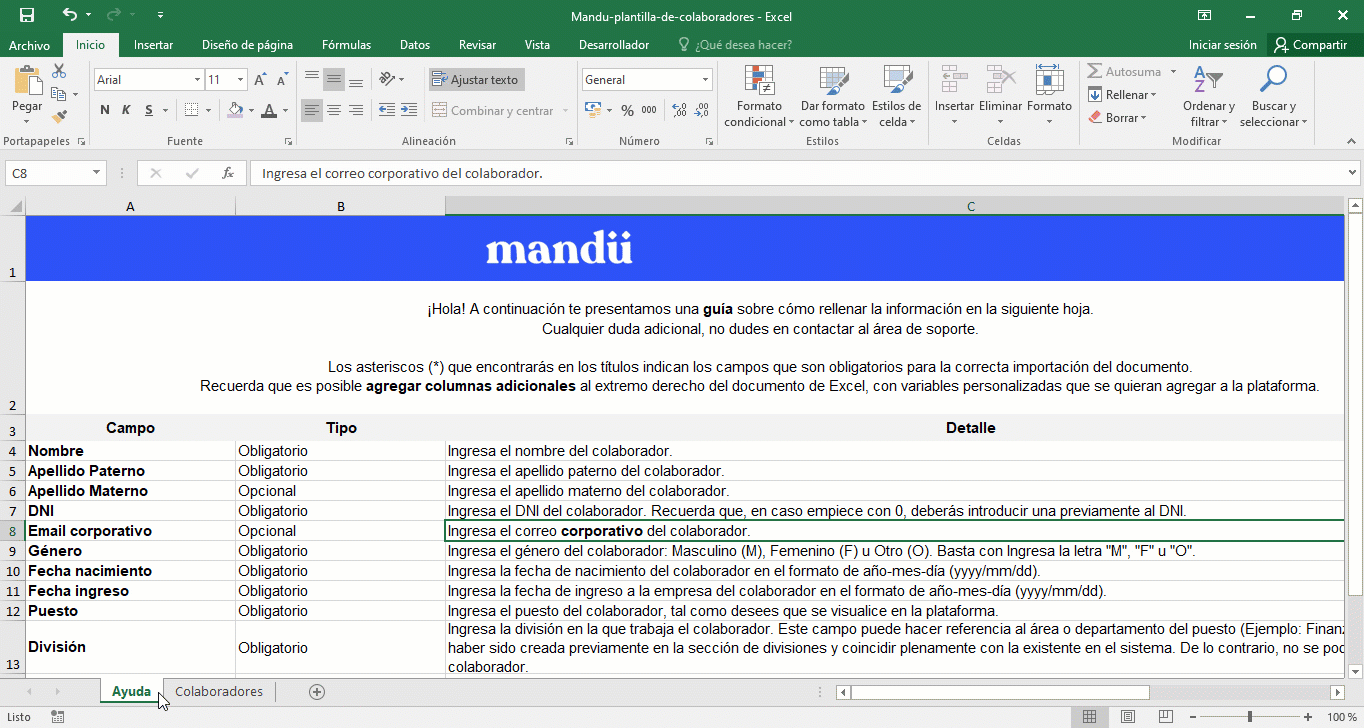Switch to the Insertar ribbon tab

[153, 45]
